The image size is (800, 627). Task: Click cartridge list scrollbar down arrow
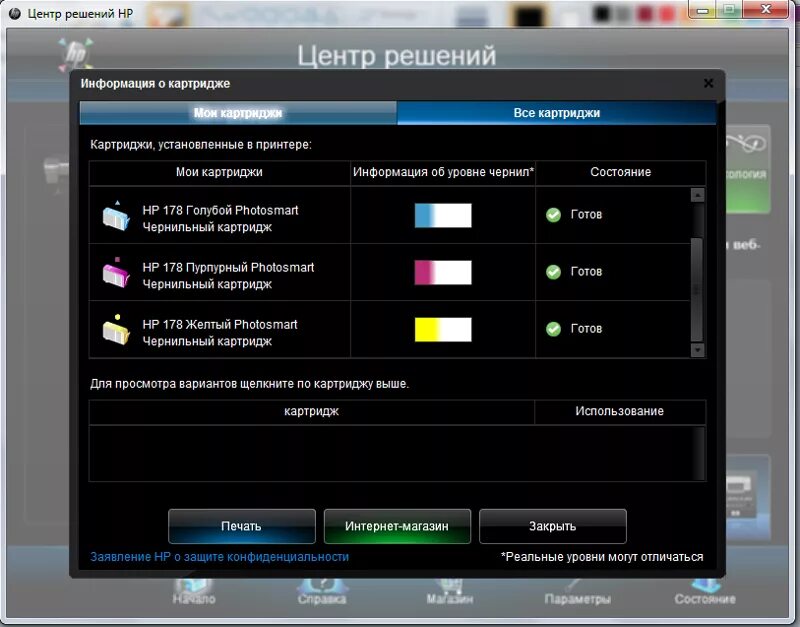[x=697, y=350]
